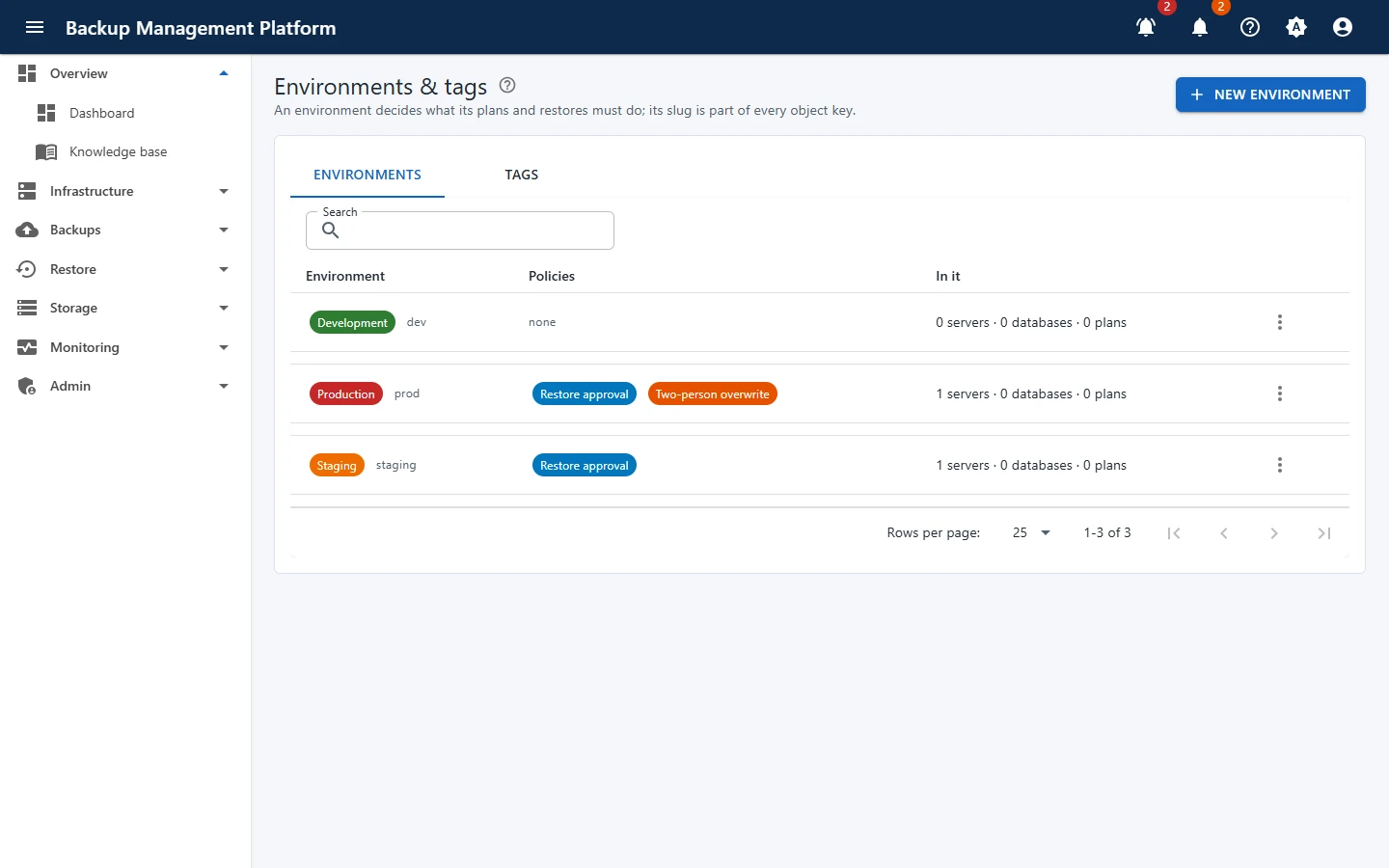Open actions menu for Production row
This screenshot has width=1389, height=868.
click(x=1280, y=393)
